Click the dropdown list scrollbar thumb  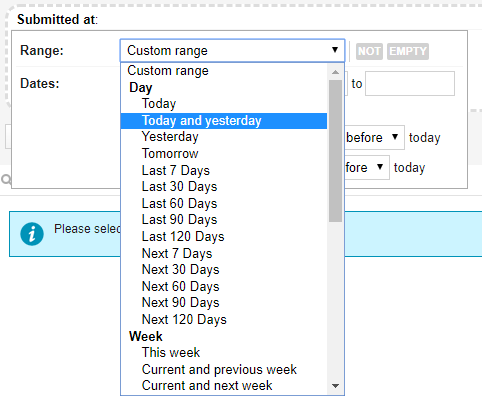(x=335, y=151)
